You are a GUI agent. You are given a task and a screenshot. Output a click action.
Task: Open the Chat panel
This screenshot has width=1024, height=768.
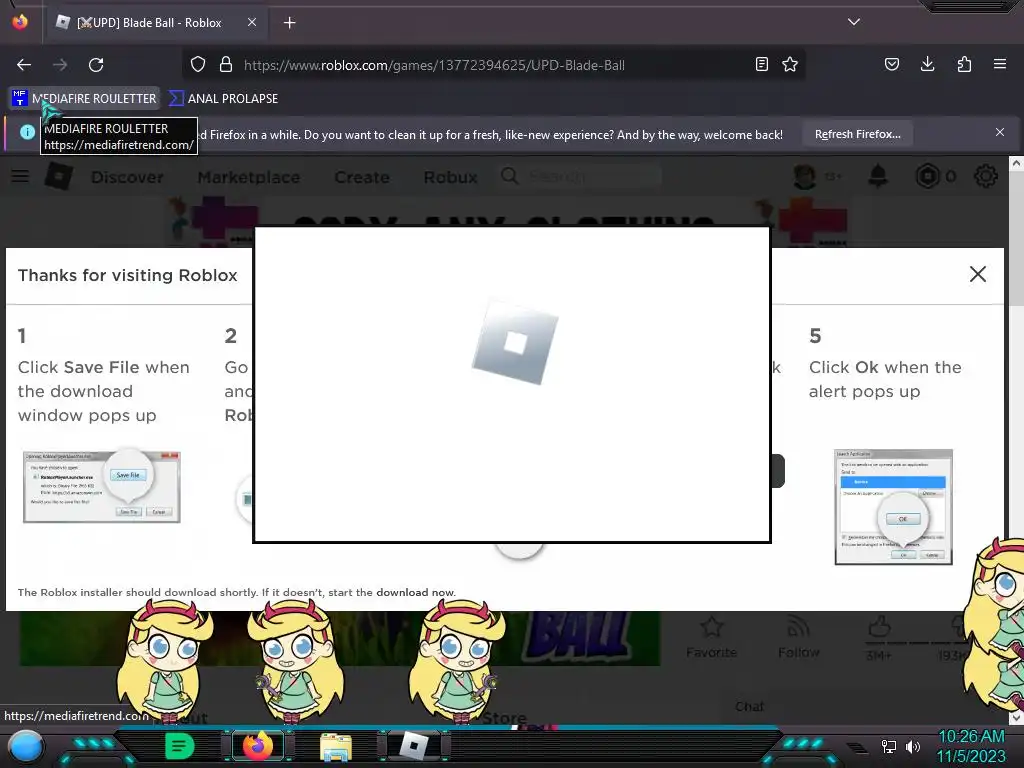(x=749, y=707)
